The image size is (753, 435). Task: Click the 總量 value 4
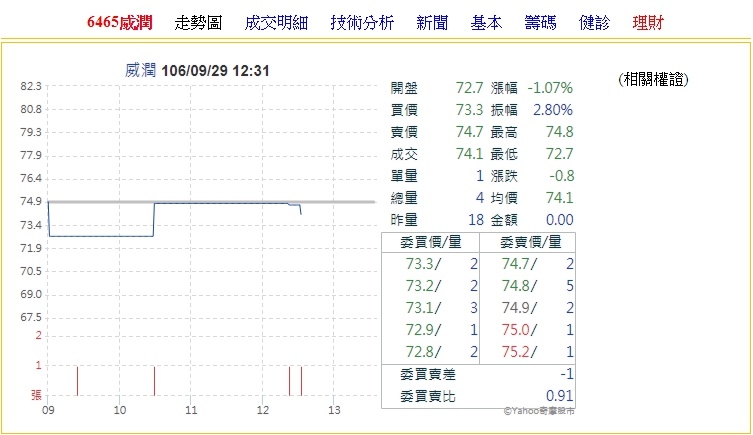479,198
